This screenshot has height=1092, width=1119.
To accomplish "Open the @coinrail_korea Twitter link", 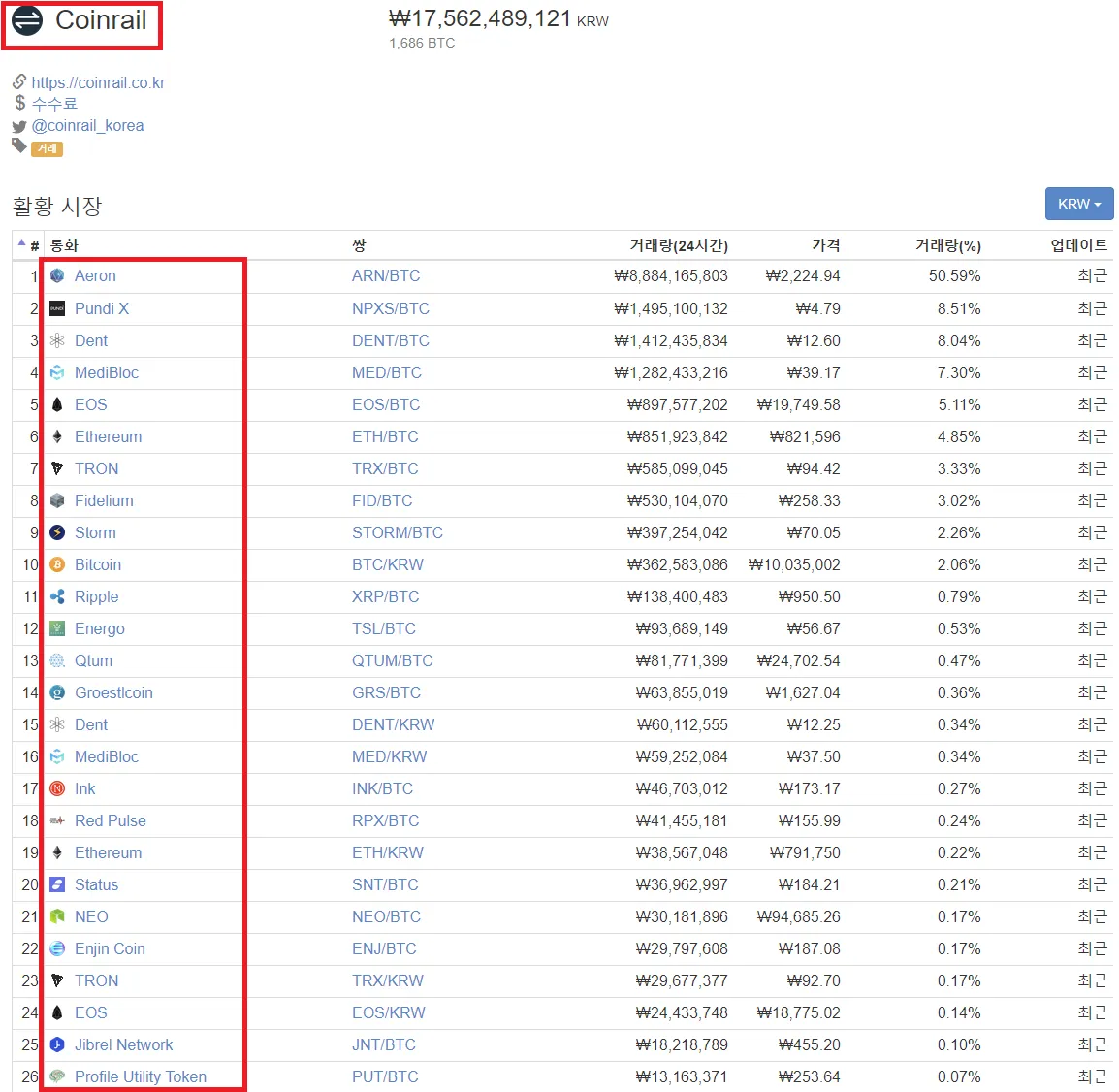I will [88, 126].
